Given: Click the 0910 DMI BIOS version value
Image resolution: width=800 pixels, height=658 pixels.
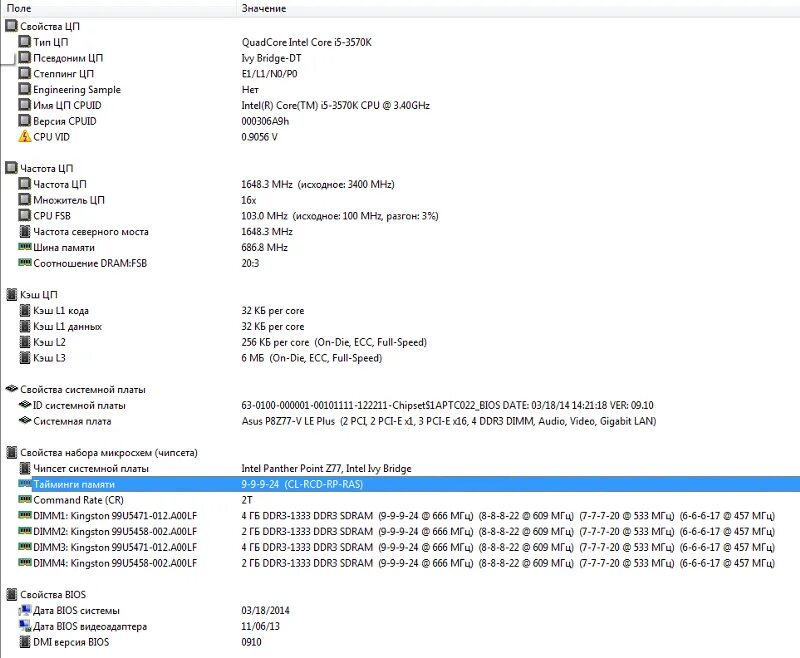Looking at the screenshot, I should point(251,642).
